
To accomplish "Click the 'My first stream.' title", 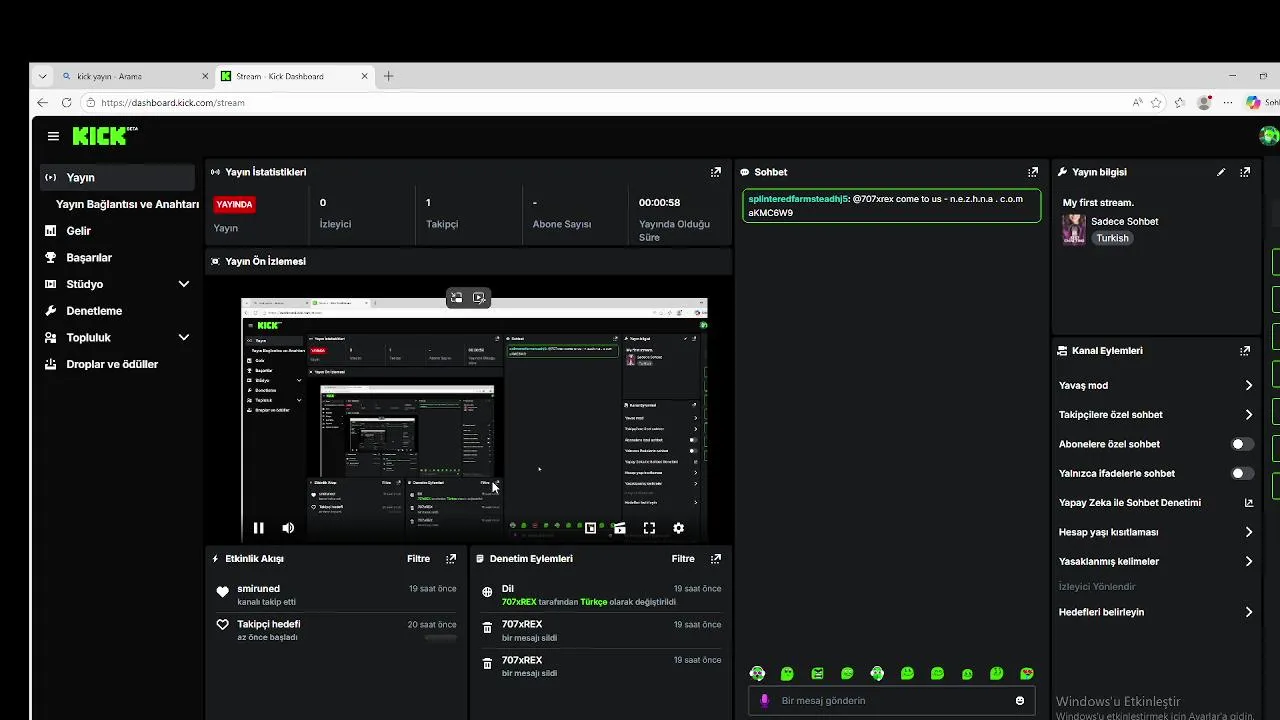I will coord(1098,203).
